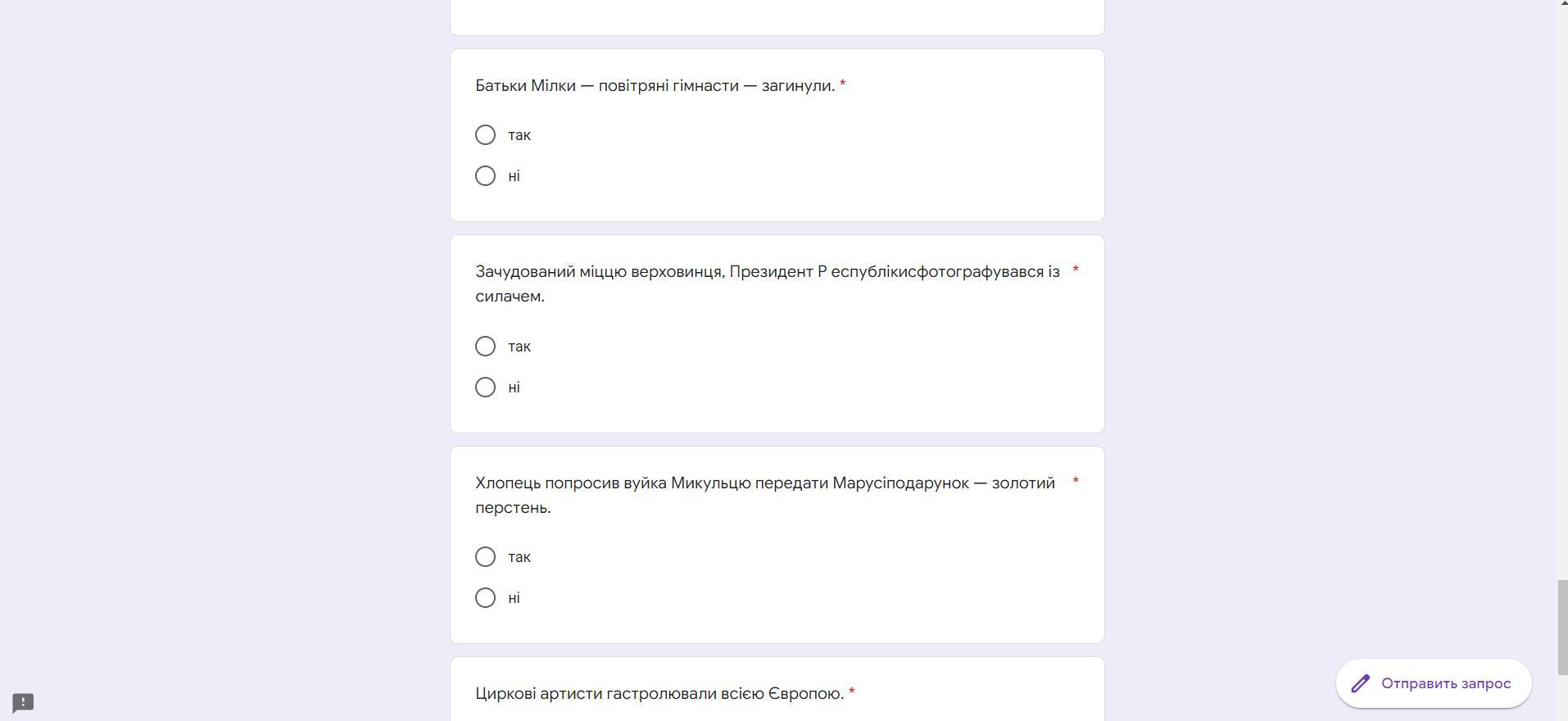Click the report problem feedback icon
The image size is (1568, 721).
click(23, 703)
